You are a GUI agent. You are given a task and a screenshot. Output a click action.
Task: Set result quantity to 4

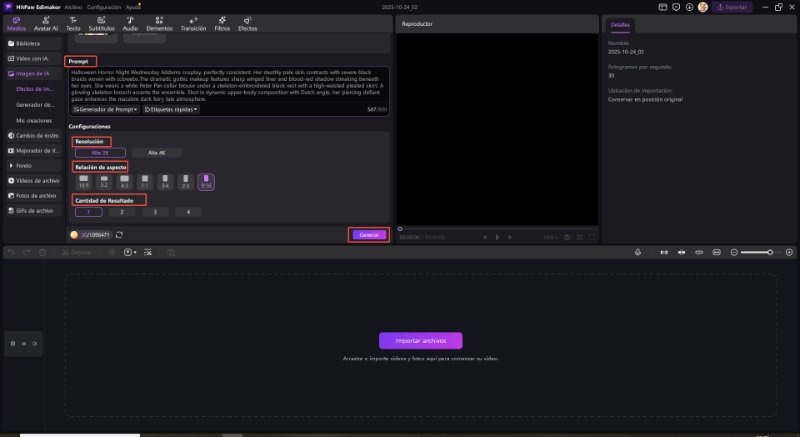click(187, 212)
